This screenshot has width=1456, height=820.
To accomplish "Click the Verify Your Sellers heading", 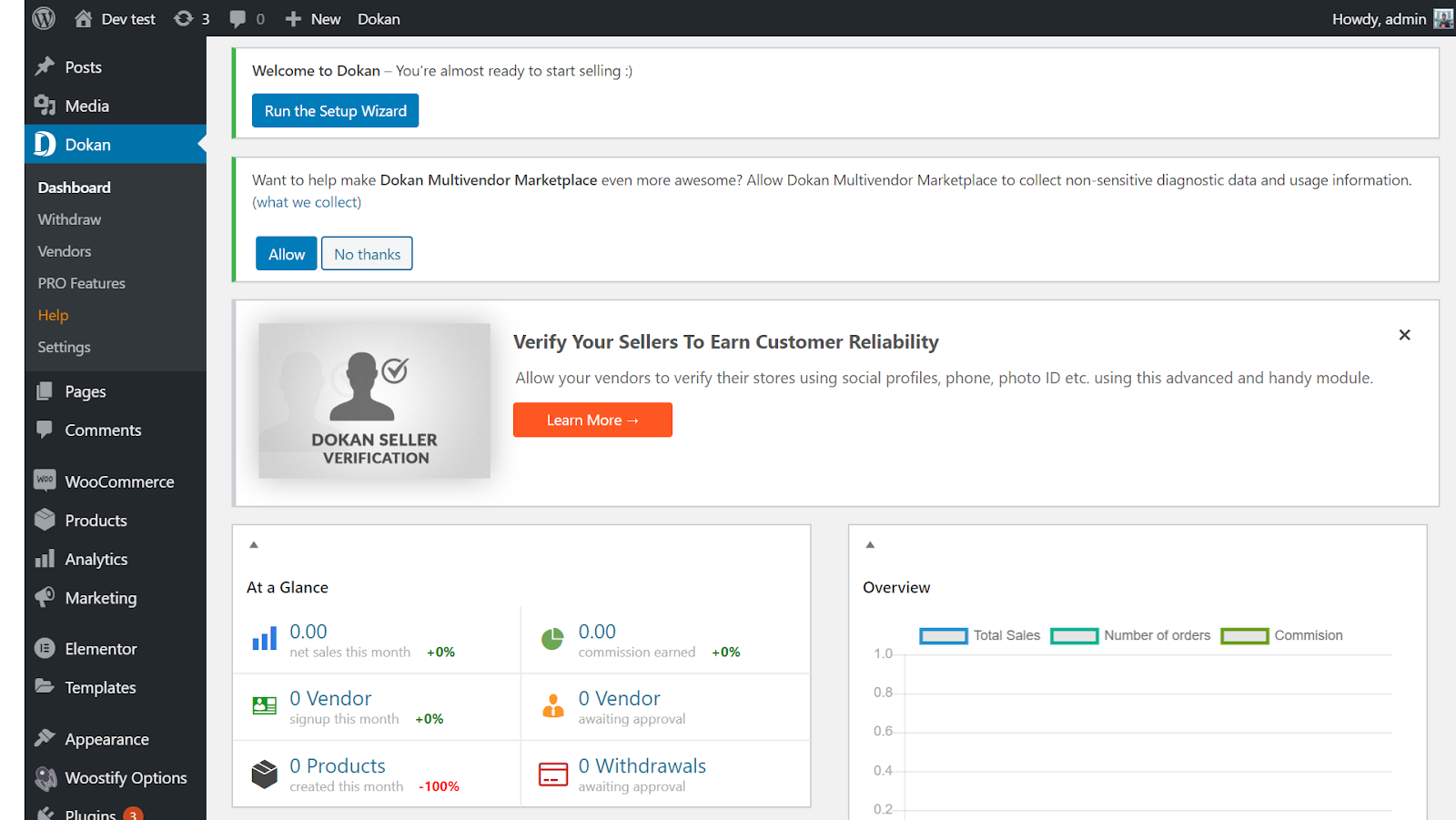I will 726,341.
